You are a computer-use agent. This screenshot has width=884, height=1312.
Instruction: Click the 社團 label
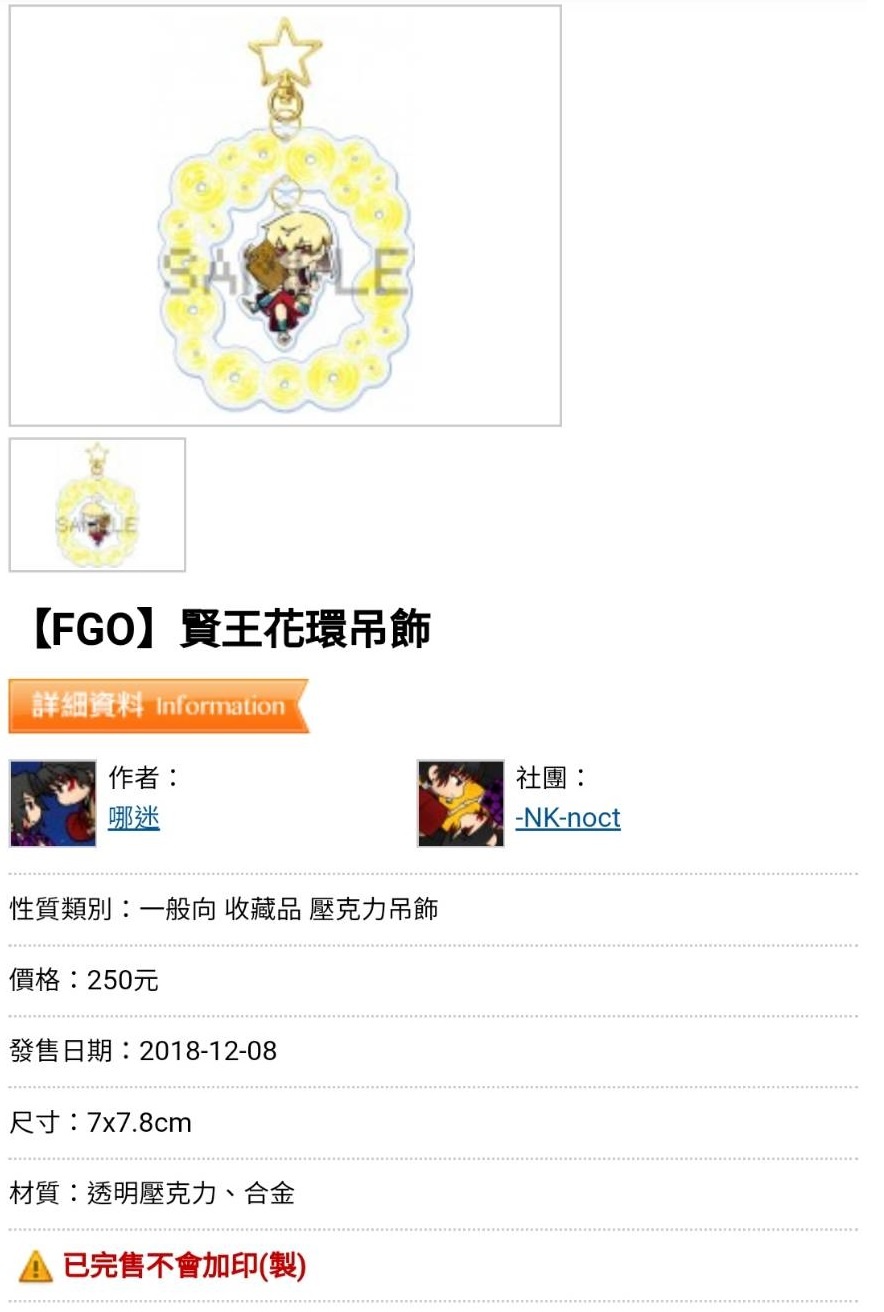point(552,777)
